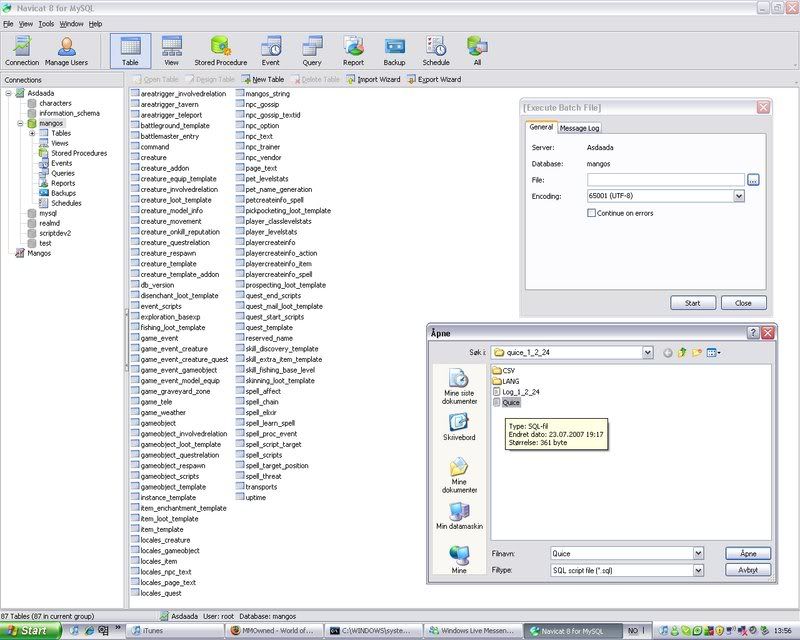Open the Connection toolbar icon
This screenshot has height=640, width=800.
click(22, 51)
